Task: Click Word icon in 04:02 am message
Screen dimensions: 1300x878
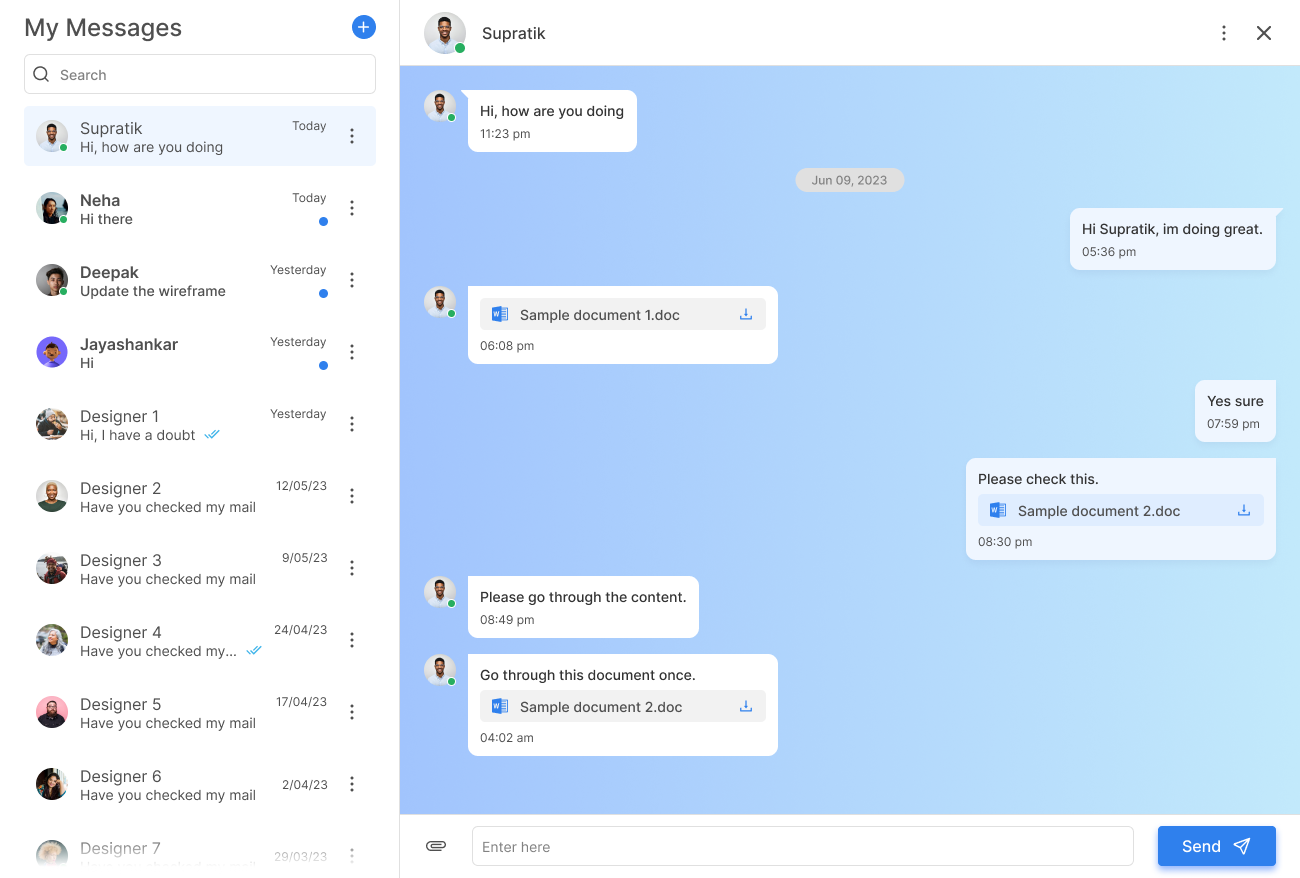Action: [x=500, y=706]
